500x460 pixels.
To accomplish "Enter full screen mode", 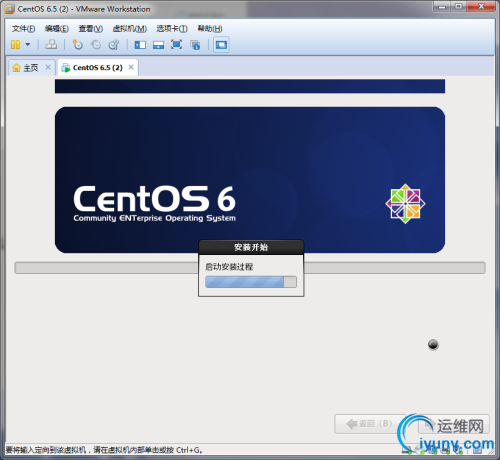I will [x=176, y=44].
